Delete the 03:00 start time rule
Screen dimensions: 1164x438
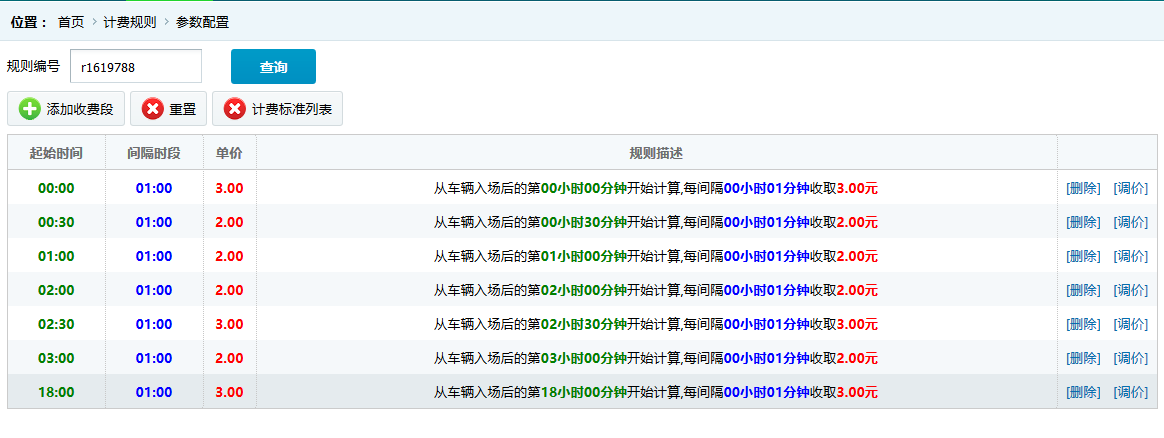point(1083,358)
